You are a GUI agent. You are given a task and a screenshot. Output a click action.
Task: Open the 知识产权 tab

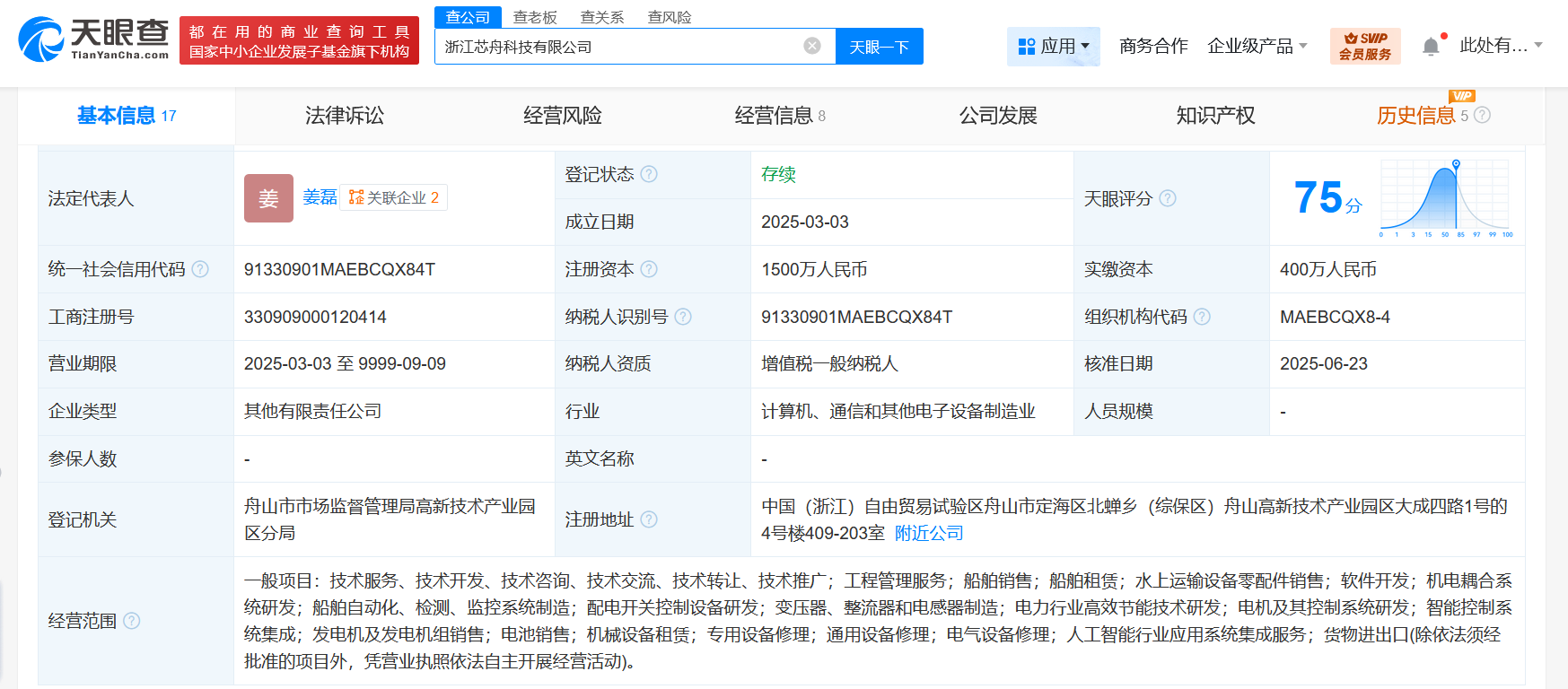tap(1216, 116)
